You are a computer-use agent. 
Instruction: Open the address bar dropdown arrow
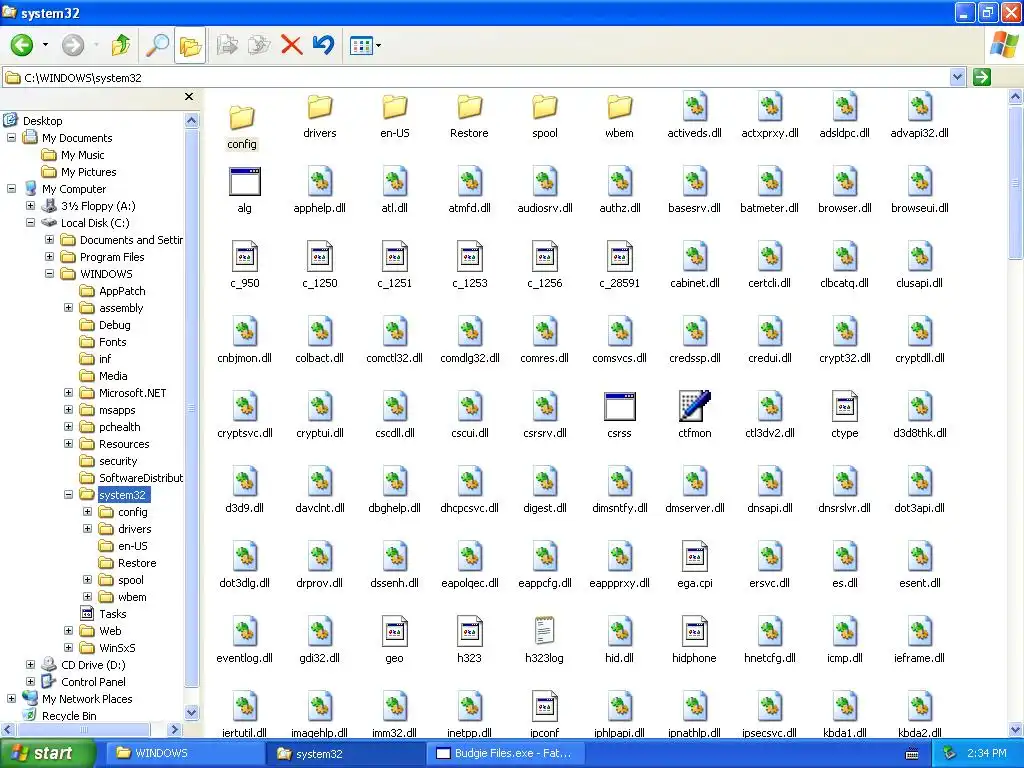pos(957,77)
